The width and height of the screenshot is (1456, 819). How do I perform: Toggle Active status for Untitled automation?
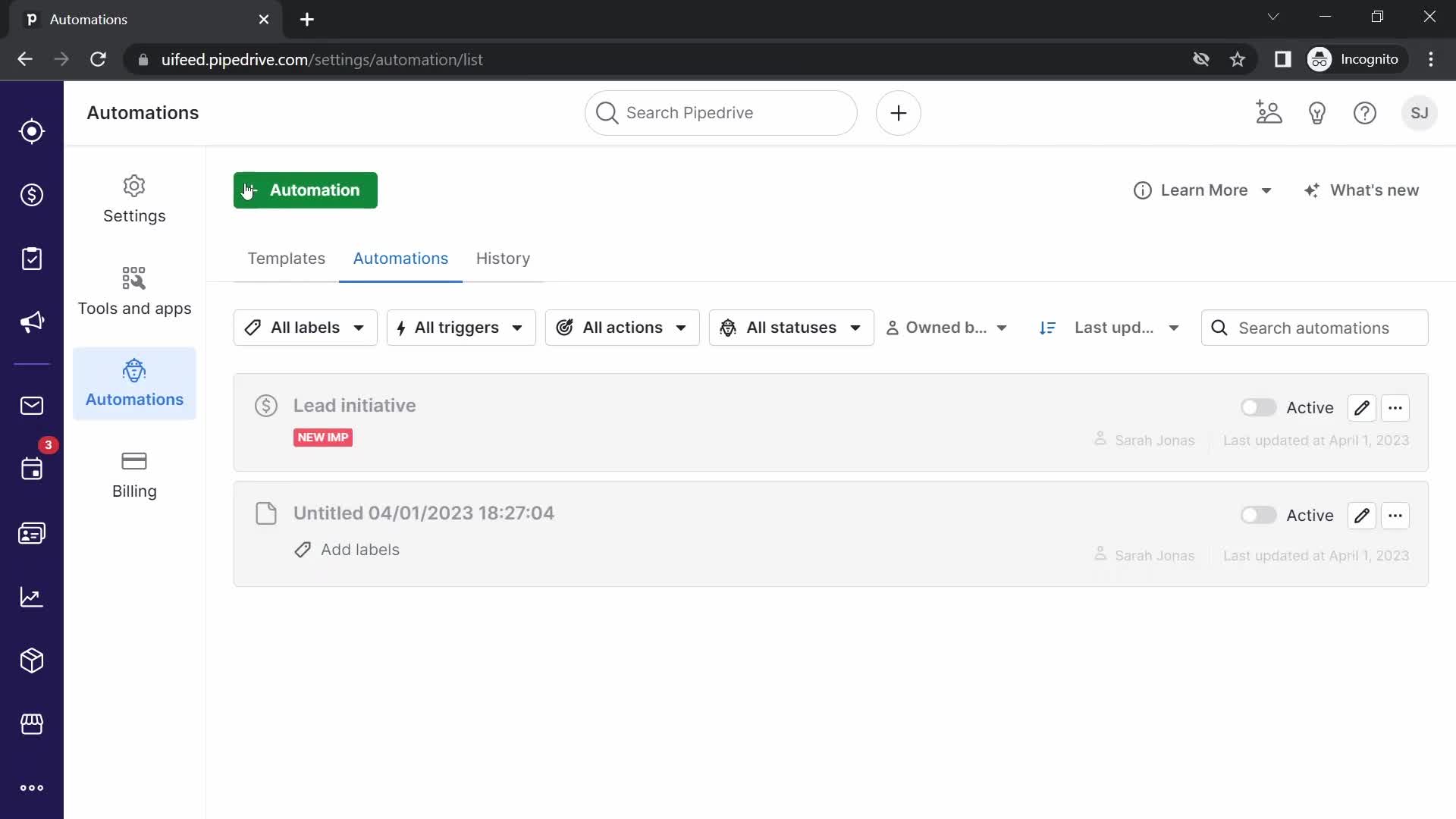pos(1258,515)
